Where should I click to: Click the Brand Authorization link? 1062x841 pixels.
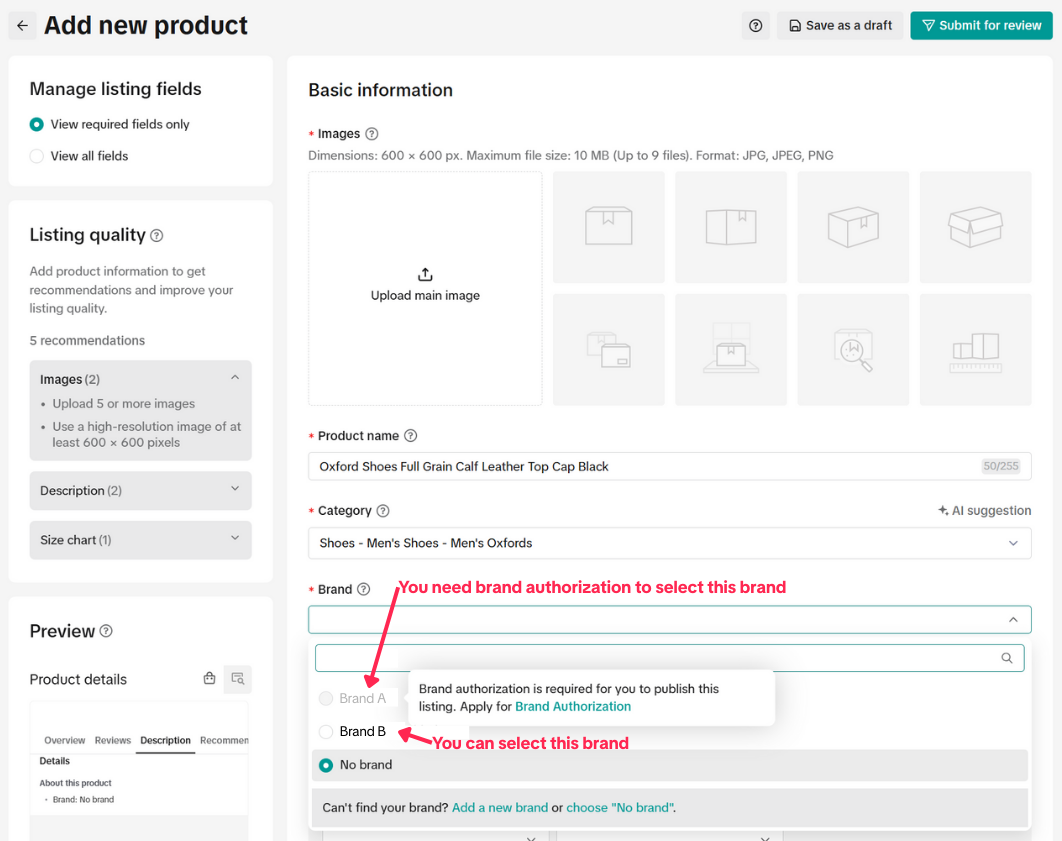pos(573,706)
